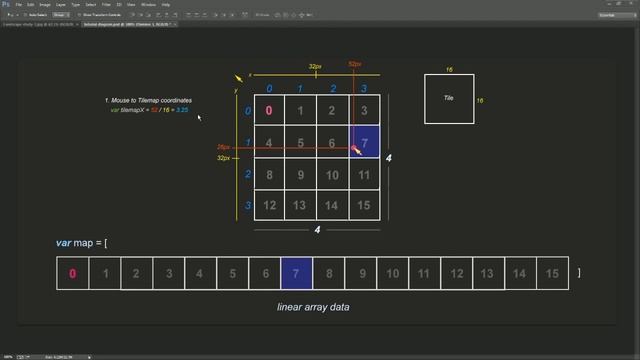Select the 3D Slide mode icon

(x=301, y=15)
